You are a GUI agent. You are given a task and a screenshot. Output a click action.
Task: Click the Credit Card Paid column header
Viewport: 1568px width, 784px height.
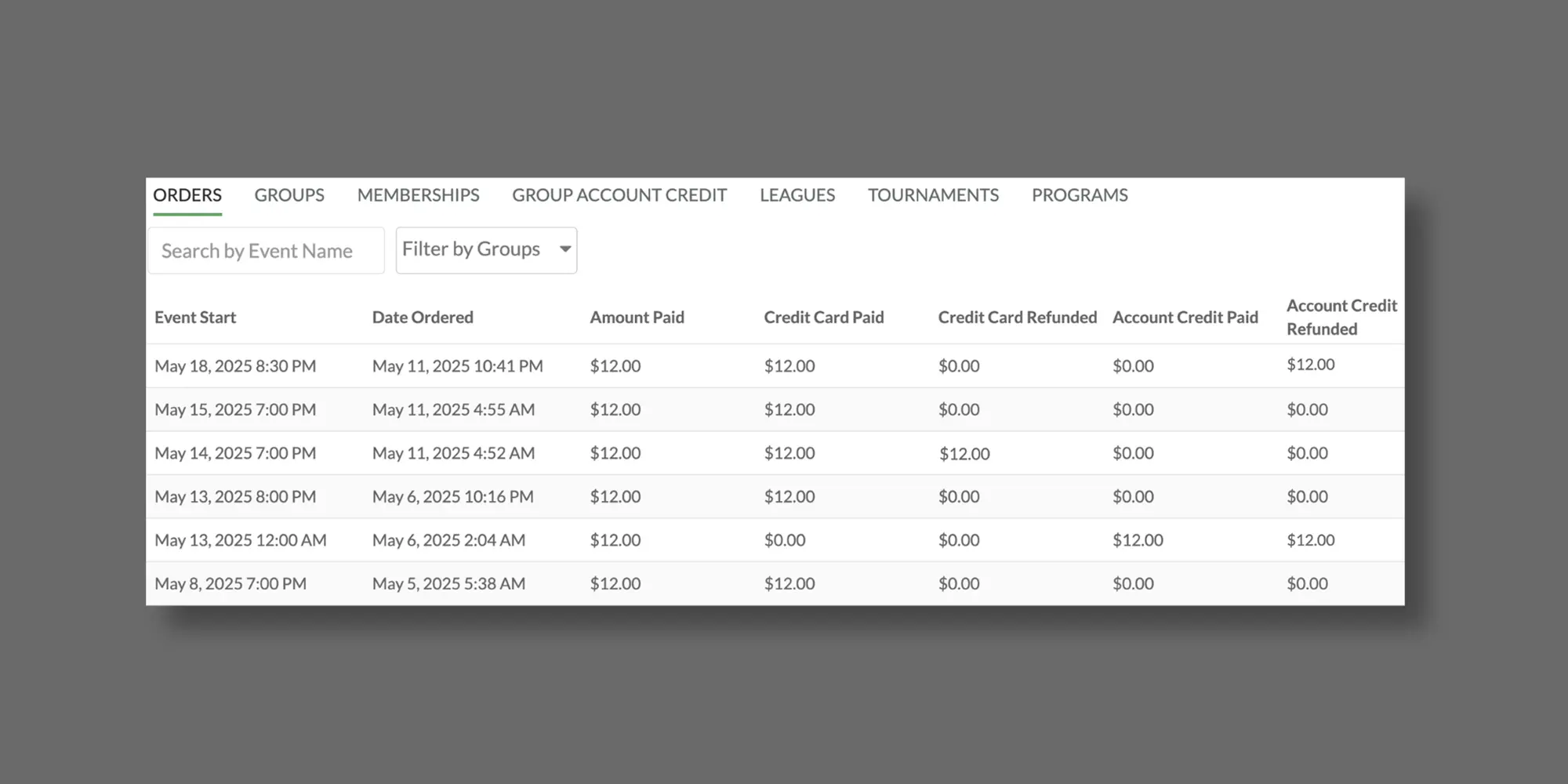coord(823,318)
